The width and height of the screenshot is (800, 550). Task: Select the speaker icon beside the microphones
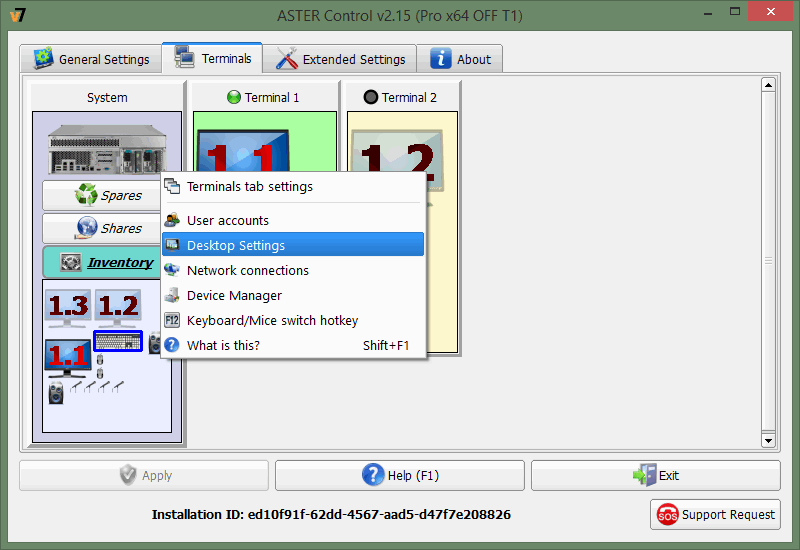56,394
